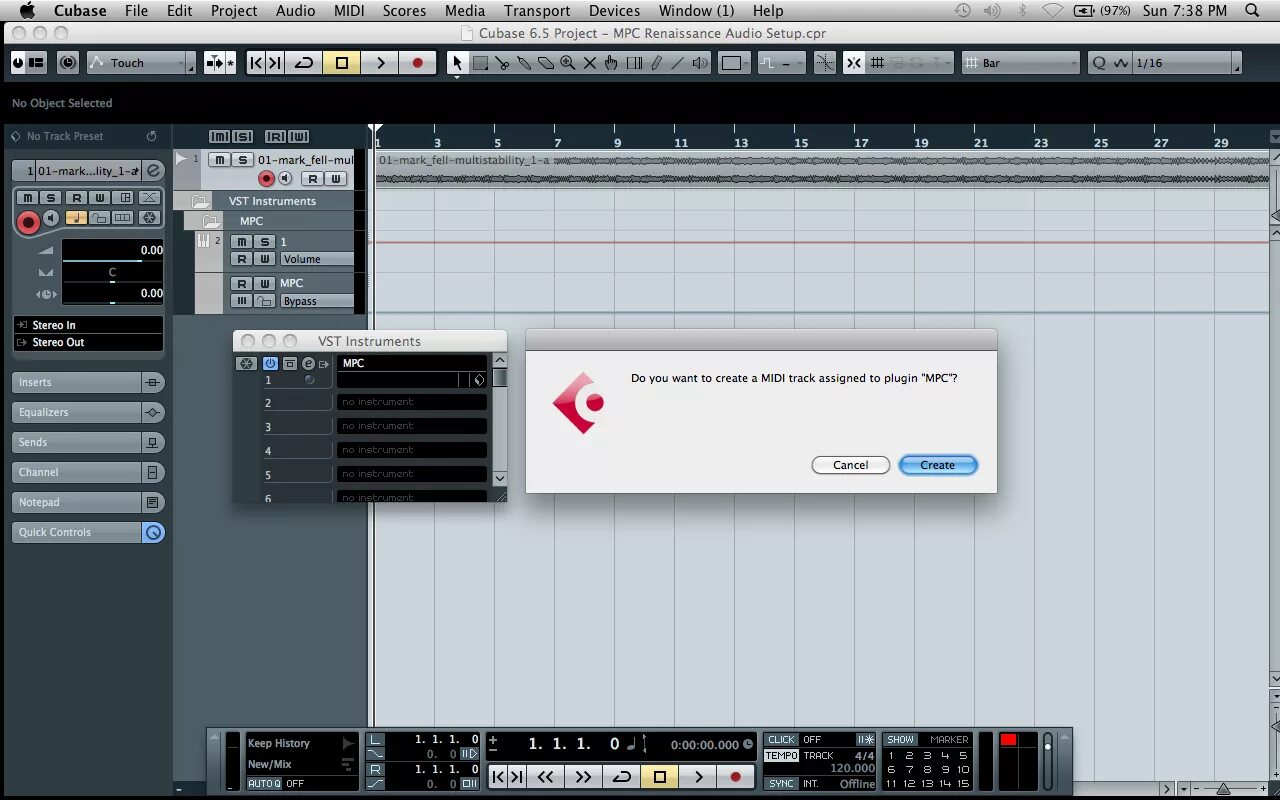Toggle inspector musical timebase note icon
The image size is (1280, 800).
(x=76, y=218)
